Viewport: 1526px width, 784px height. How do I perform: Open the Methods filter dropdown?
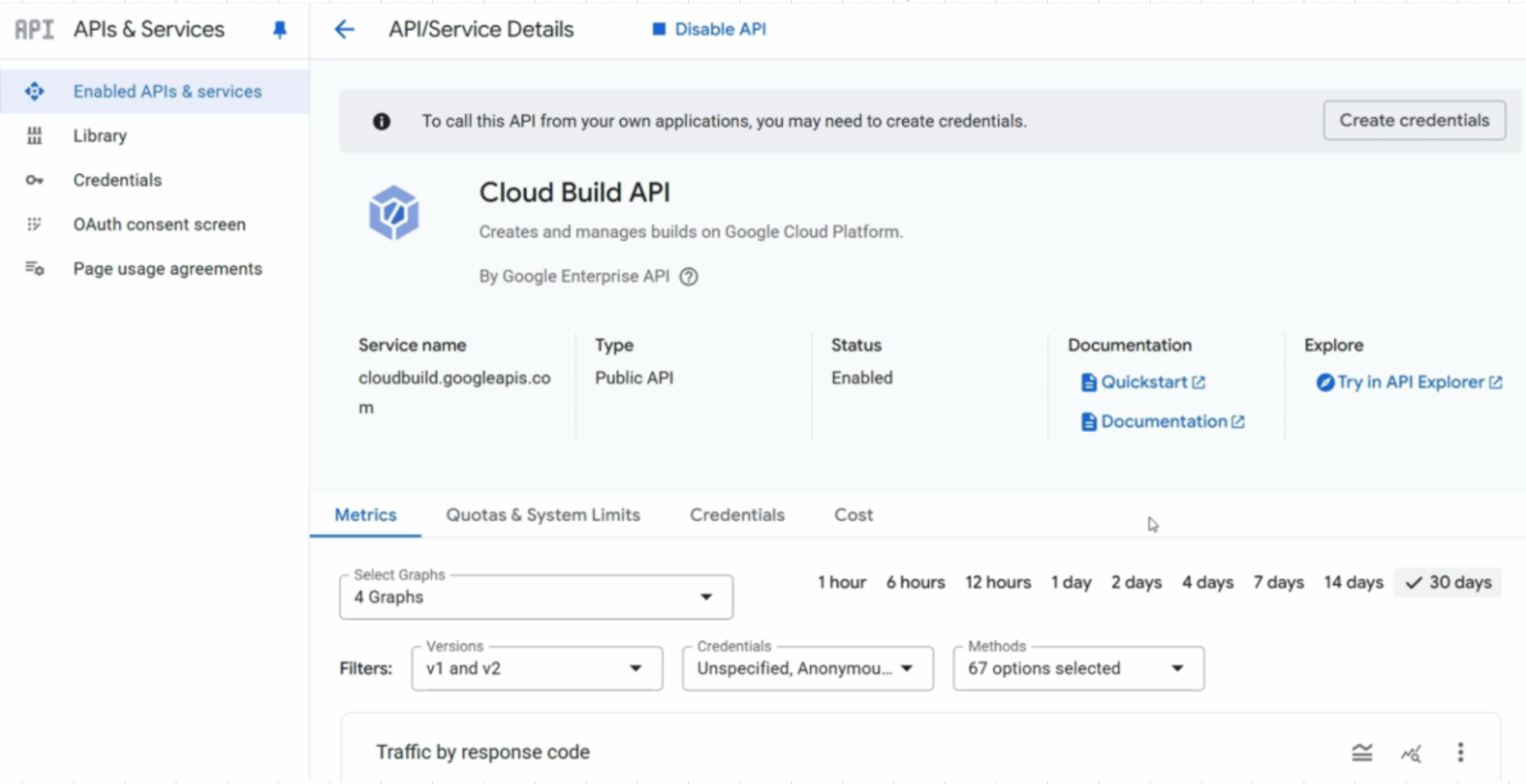[x=1078, y=669]
